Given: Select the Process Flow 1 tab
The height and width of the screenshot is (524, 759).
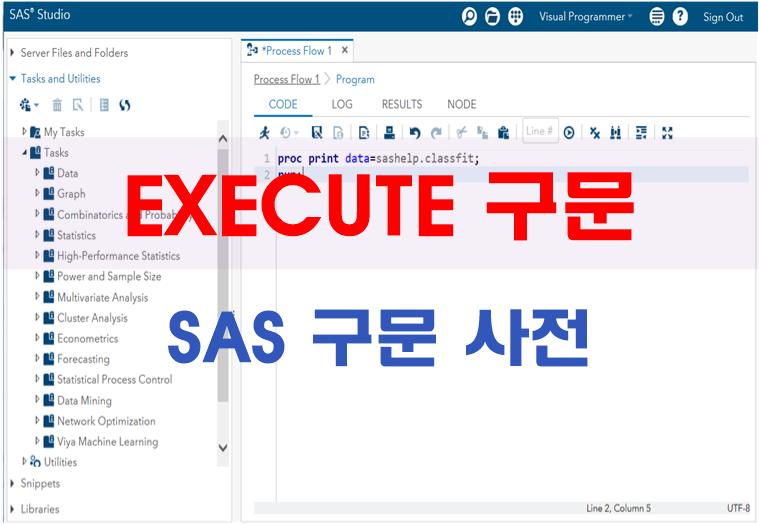Looking at the screenshot, I should (x=296, y=50).
